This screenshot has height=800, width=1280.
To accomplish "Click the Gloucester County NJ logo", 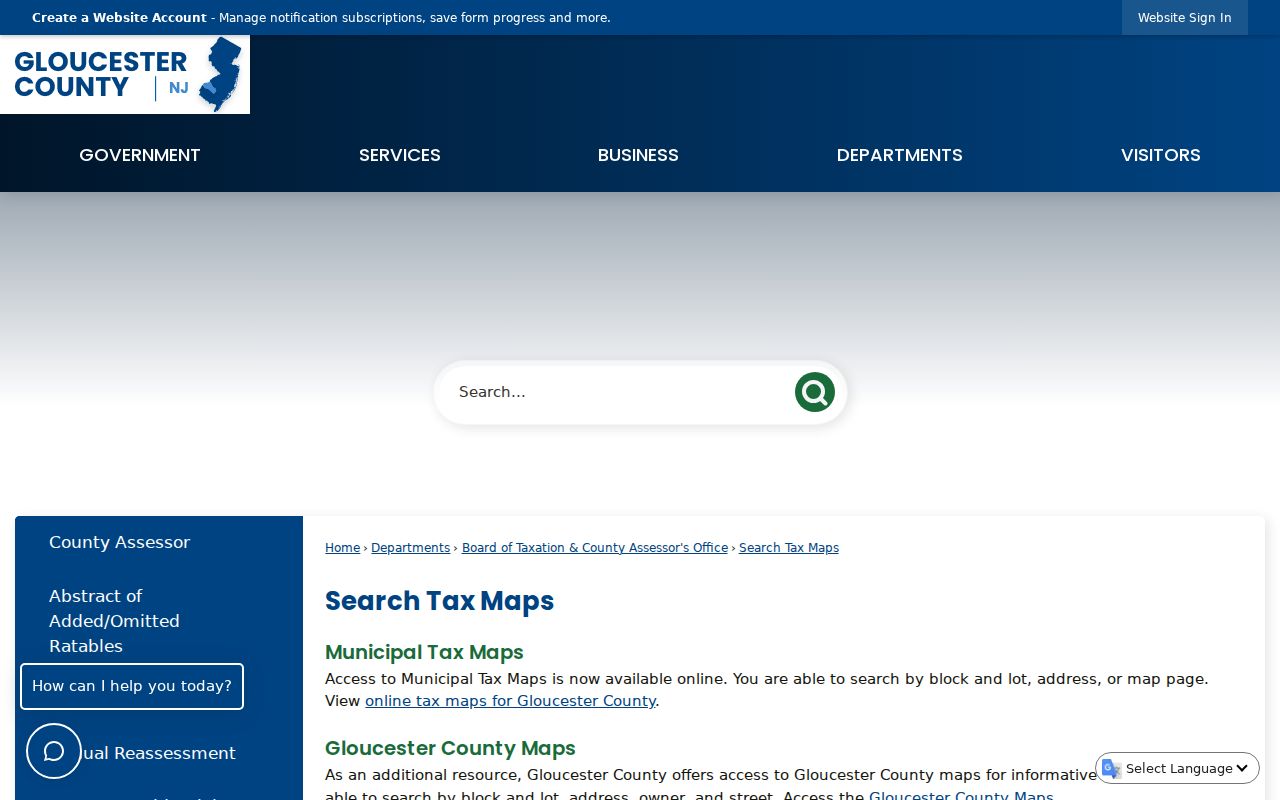I will (125, 74).
